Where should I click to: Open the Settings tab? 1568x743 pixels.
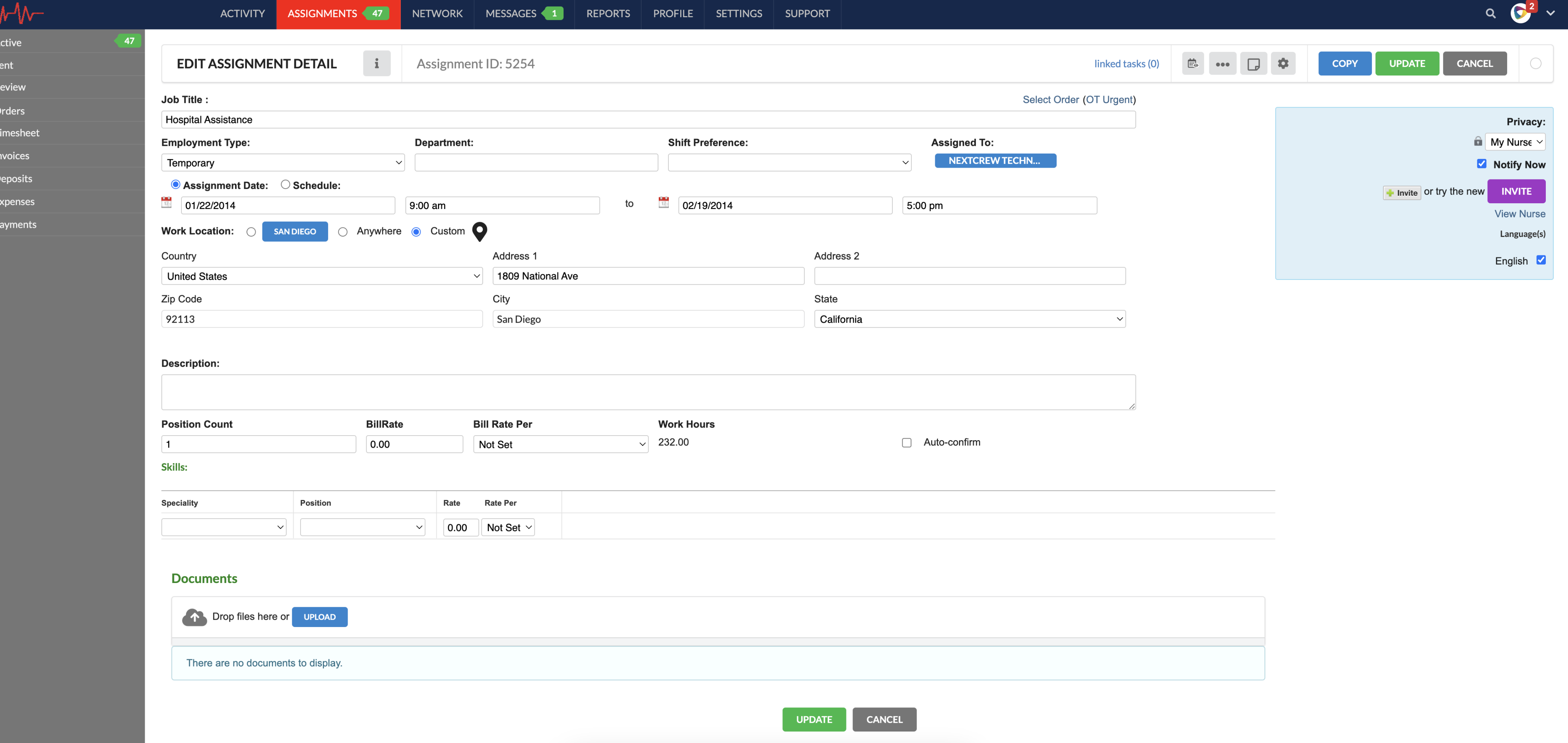738,13
